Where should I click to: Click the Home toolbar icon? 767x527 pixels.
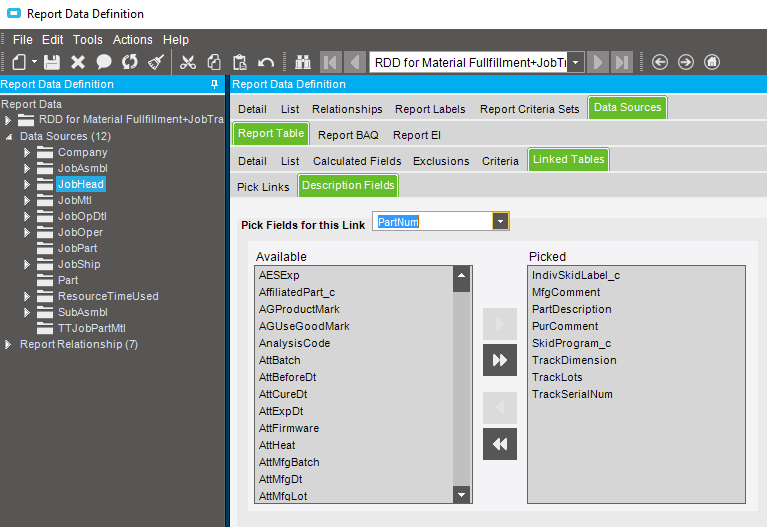pos(712,62)
